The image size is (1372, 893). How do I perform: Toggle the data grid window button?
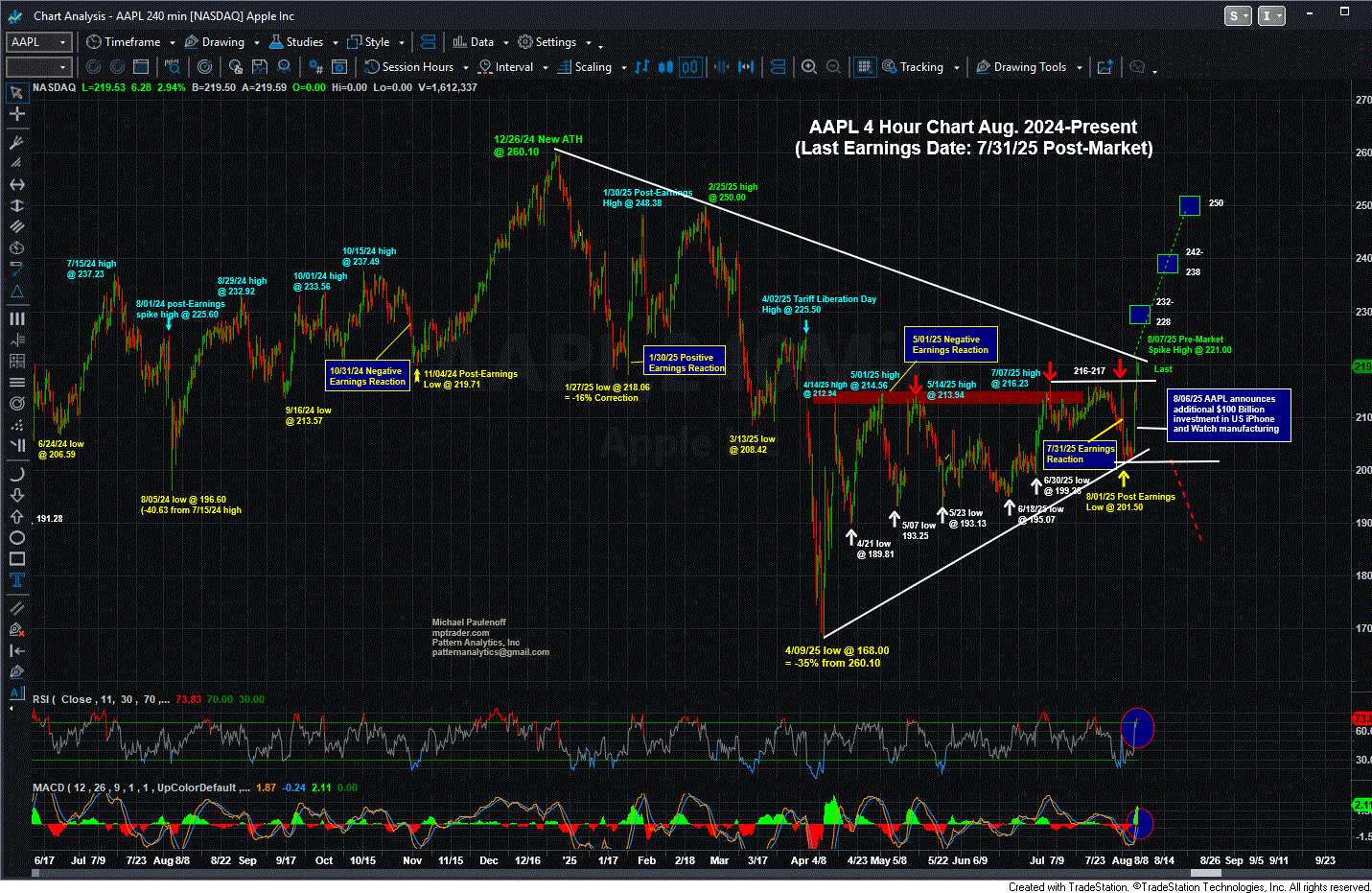tap(865, 66)
